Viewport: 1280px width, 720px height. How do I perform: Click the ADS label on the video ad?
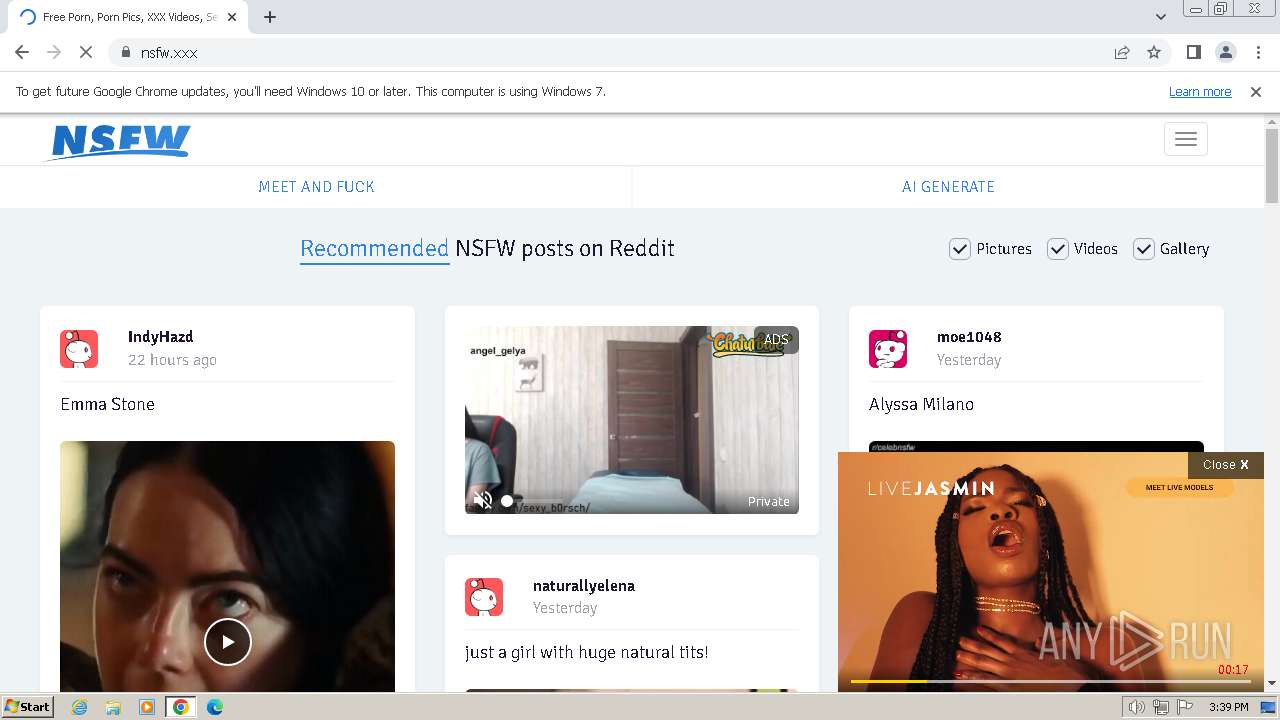pos(776,340)
